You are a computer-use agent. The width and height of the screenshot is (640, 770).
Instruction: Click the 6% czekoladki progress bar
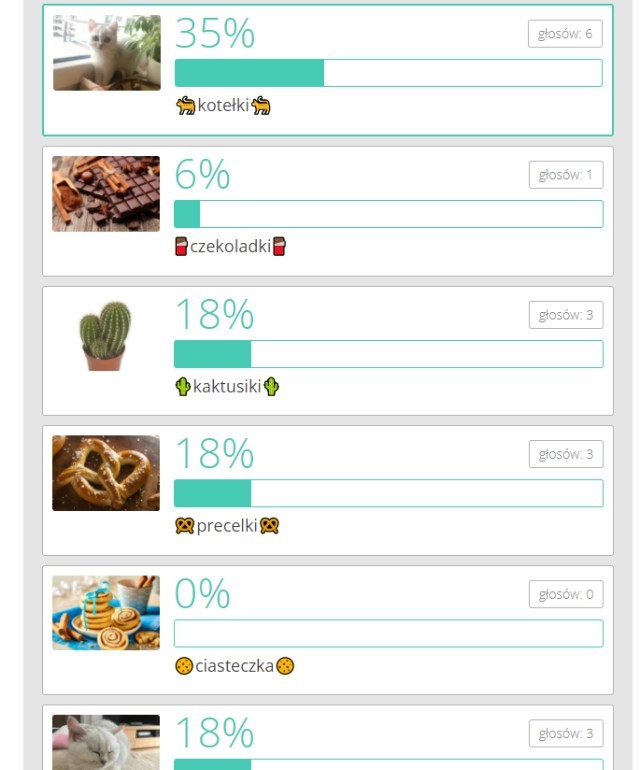pos(388,214)
